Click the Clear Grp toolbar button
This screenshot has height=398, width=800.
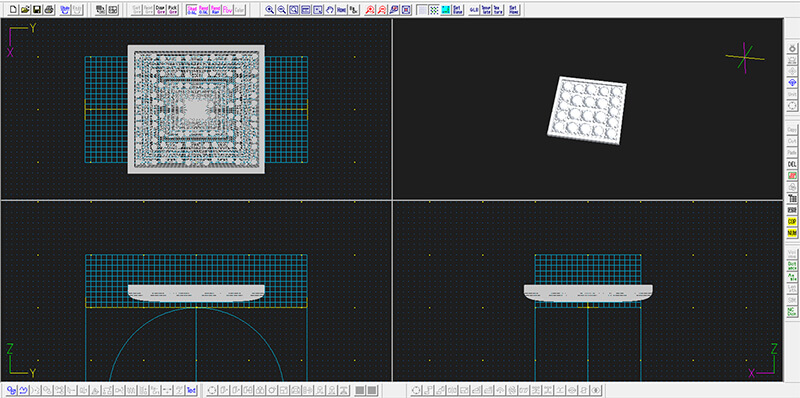[x=160, y=9]
